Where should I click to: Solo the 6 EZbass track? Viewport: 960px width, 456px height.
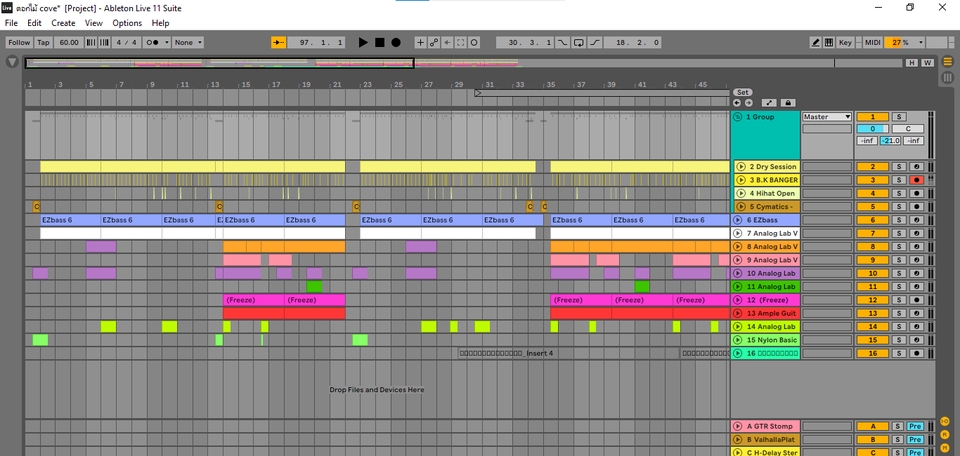[x=898, y=220]
